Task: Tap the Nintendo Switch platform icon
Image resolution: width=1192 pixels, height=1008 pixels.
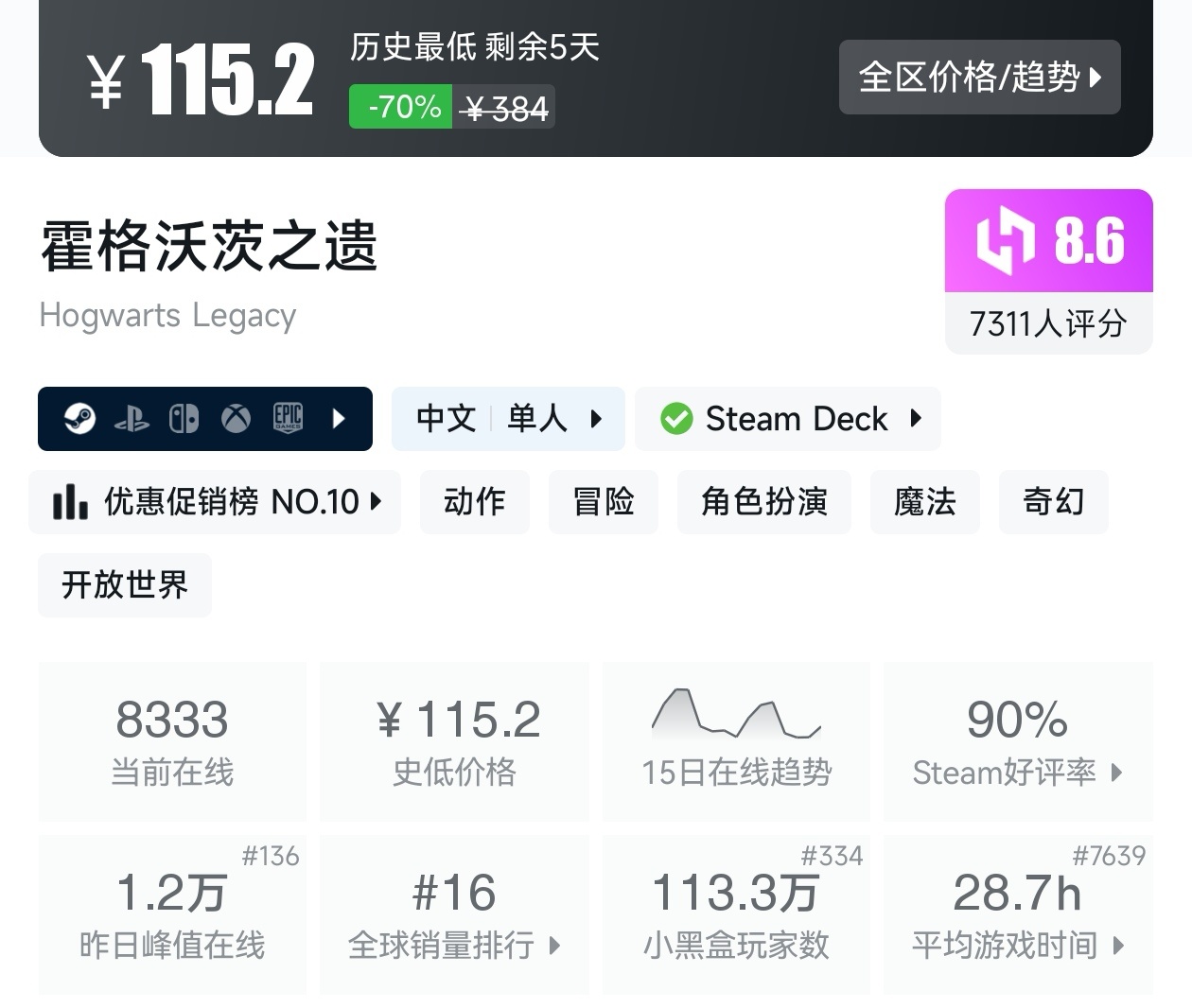Action: pos(184,418)
